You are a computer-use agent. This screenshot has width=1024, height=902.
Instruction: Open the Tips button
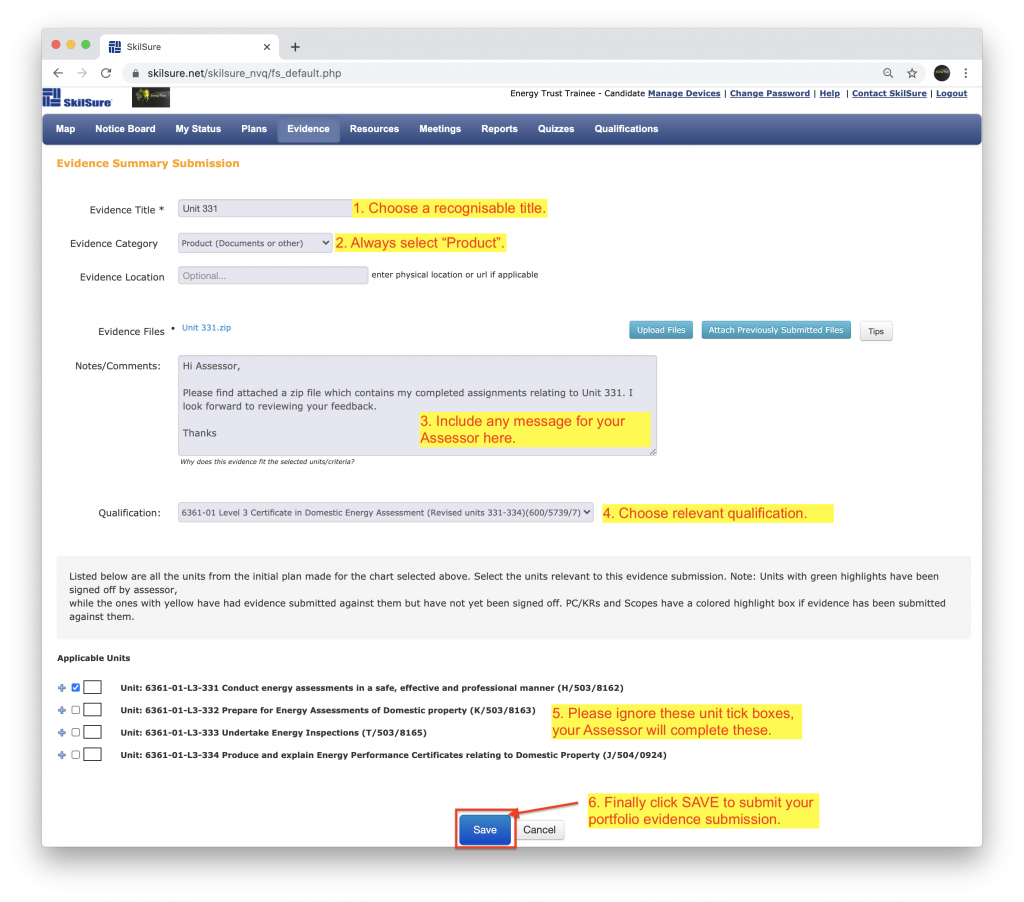876,331
